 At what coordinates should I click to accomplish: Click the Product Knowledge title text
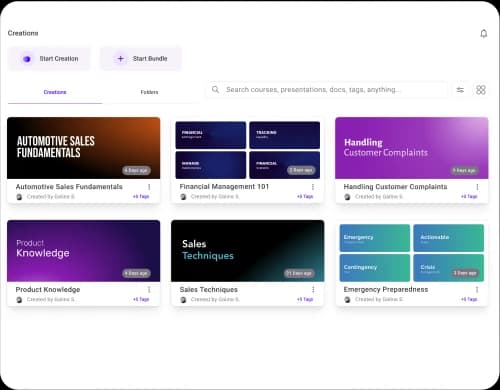pyautogui.click(x=48, y=290)
